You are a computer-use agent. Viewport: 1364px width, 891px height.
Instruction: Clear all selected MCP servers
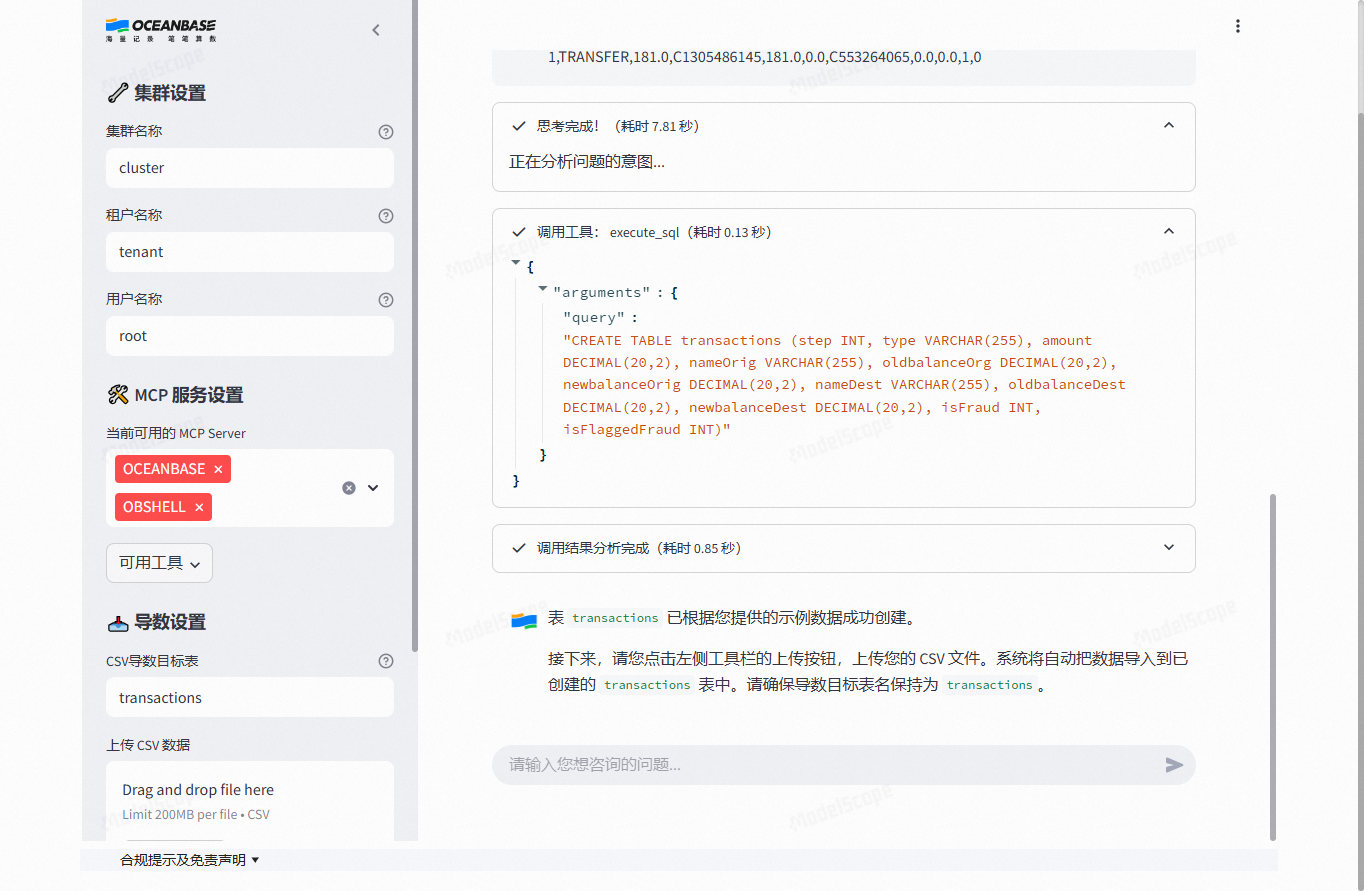tap(349, 488)
